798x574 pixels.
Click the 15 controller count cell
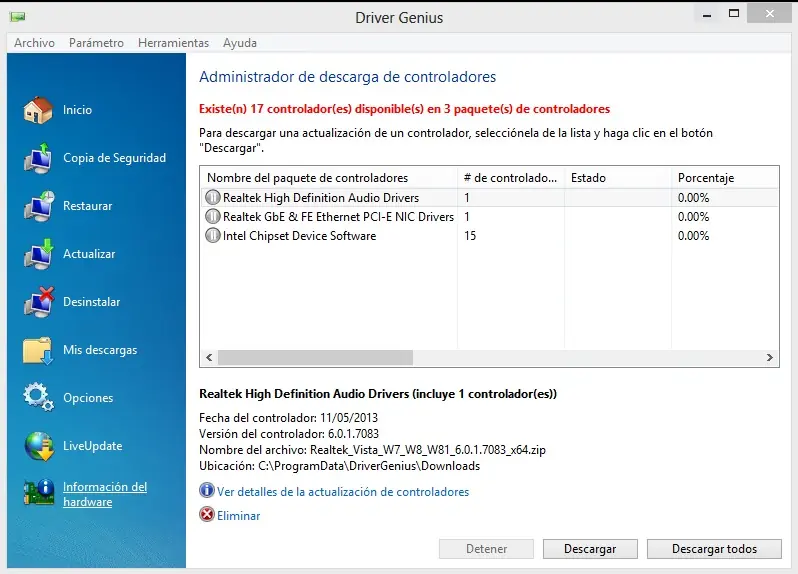click(x=470, y=236)
